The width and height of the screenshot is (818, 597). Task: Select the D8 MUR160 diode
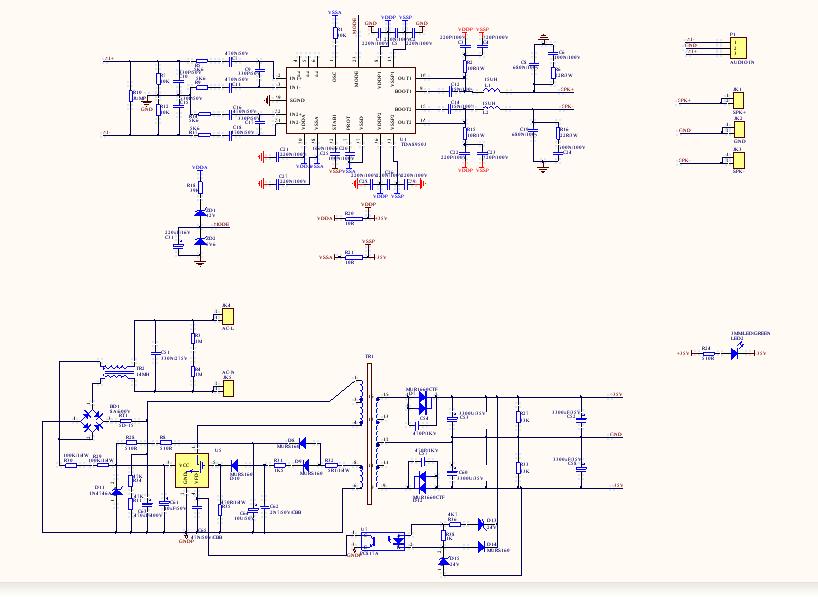click(x=302, y=444)
